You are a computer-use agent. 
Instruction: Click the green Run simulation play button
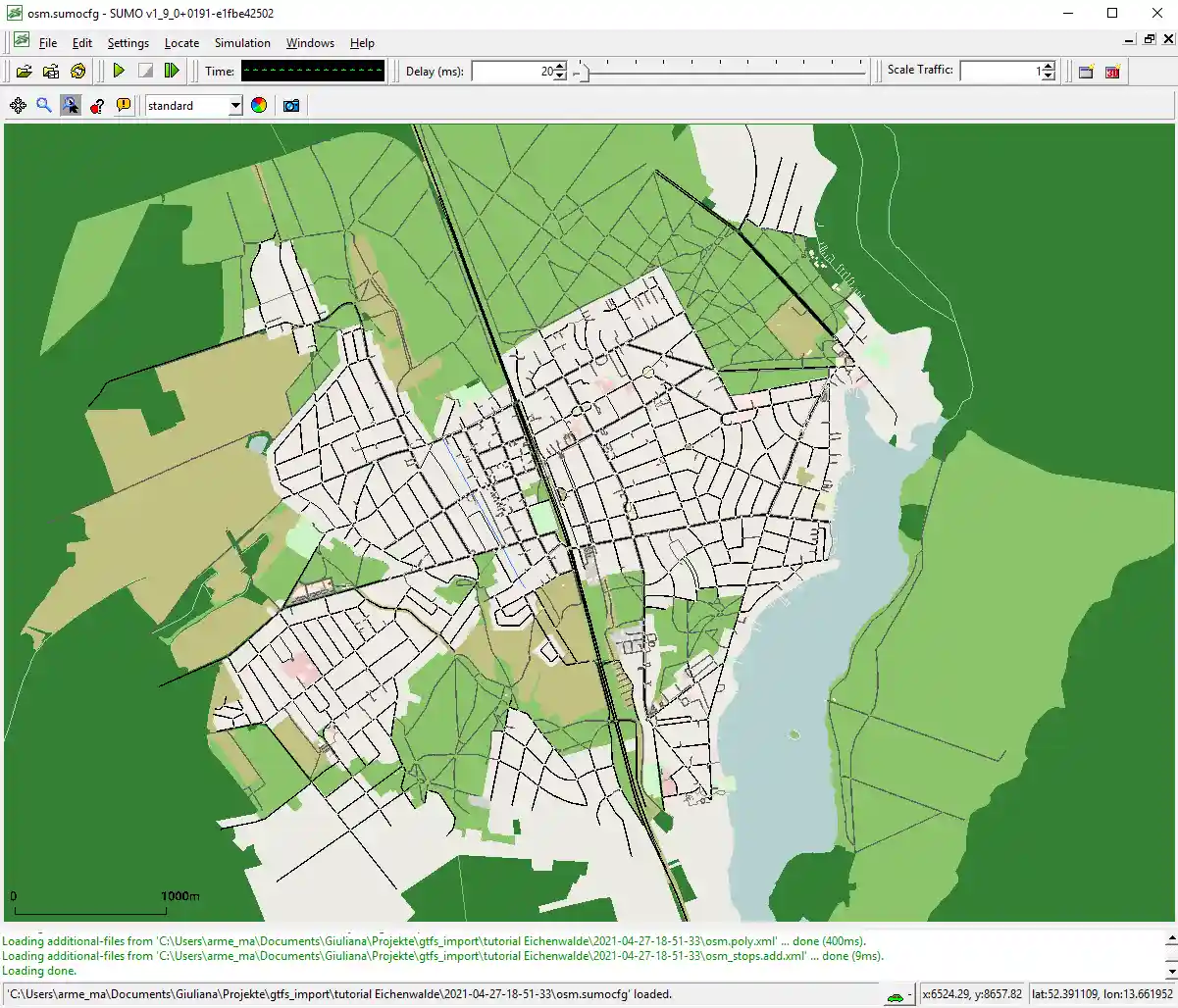(119, 71)
